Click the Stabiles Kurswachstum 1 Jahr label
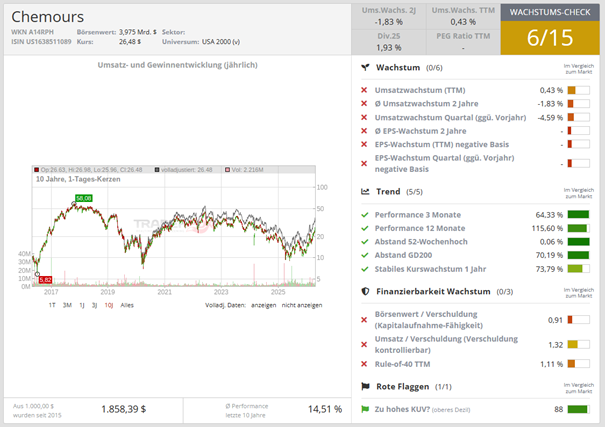This screenshot has width=605, height=427. pos(430,269)
